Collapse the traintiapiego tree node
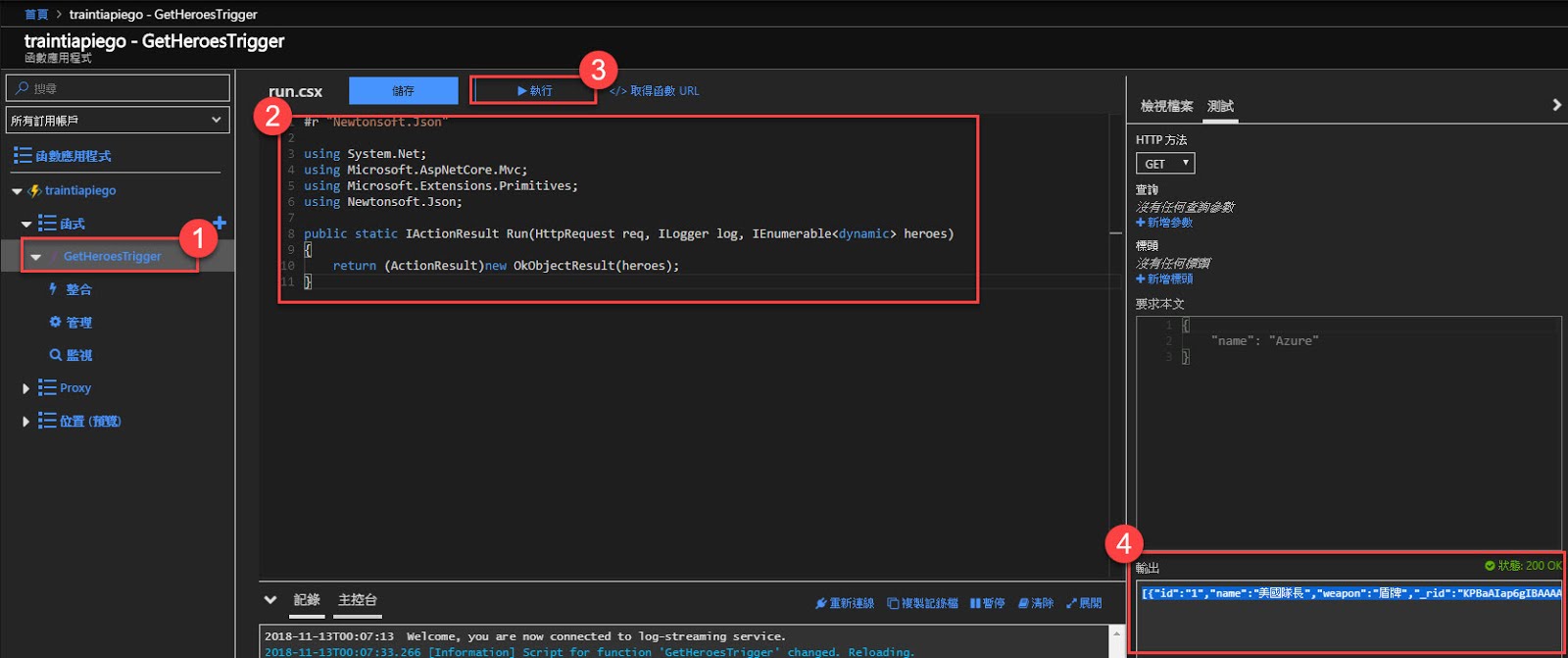Image resolution: width=1568 pixels, height=658 pixels. pyautogui.click(x=17, y=191)
